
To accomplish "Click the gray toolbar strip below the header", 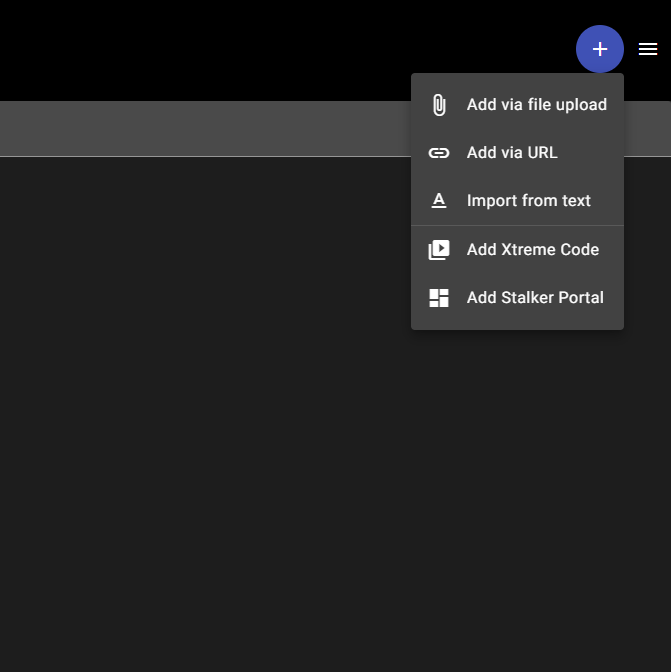I will 200,128.
